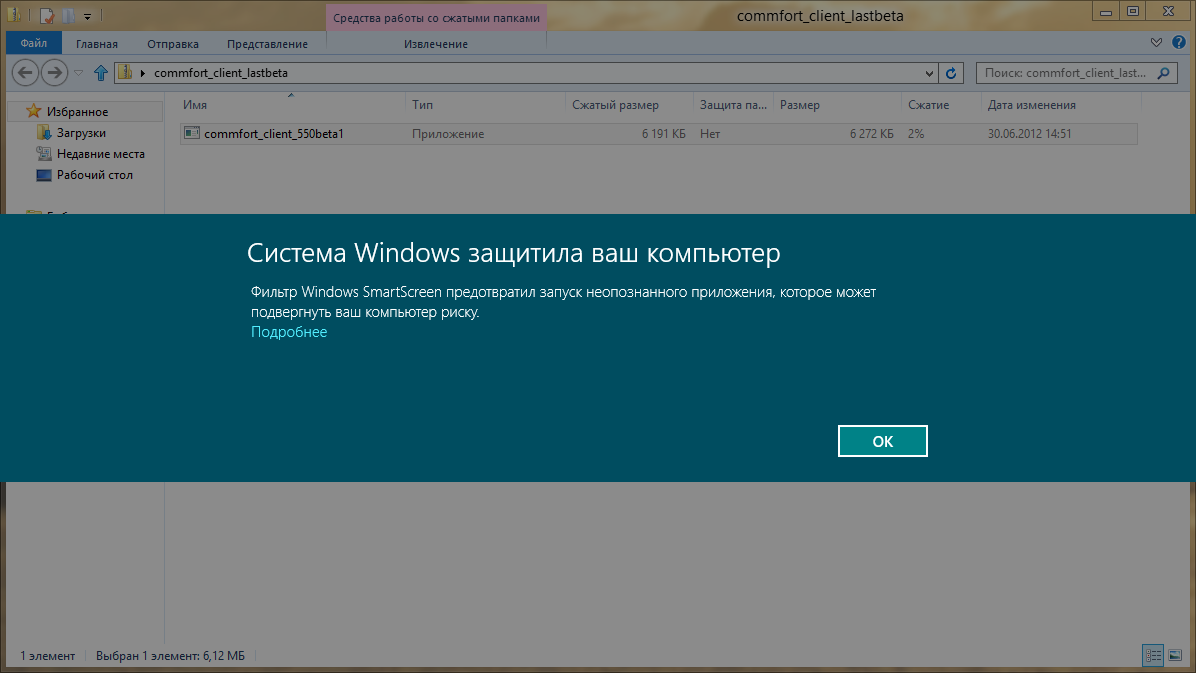This screenshot has width=1196, height=673.
Task: Go up one folder level
Action: point(100,73)
